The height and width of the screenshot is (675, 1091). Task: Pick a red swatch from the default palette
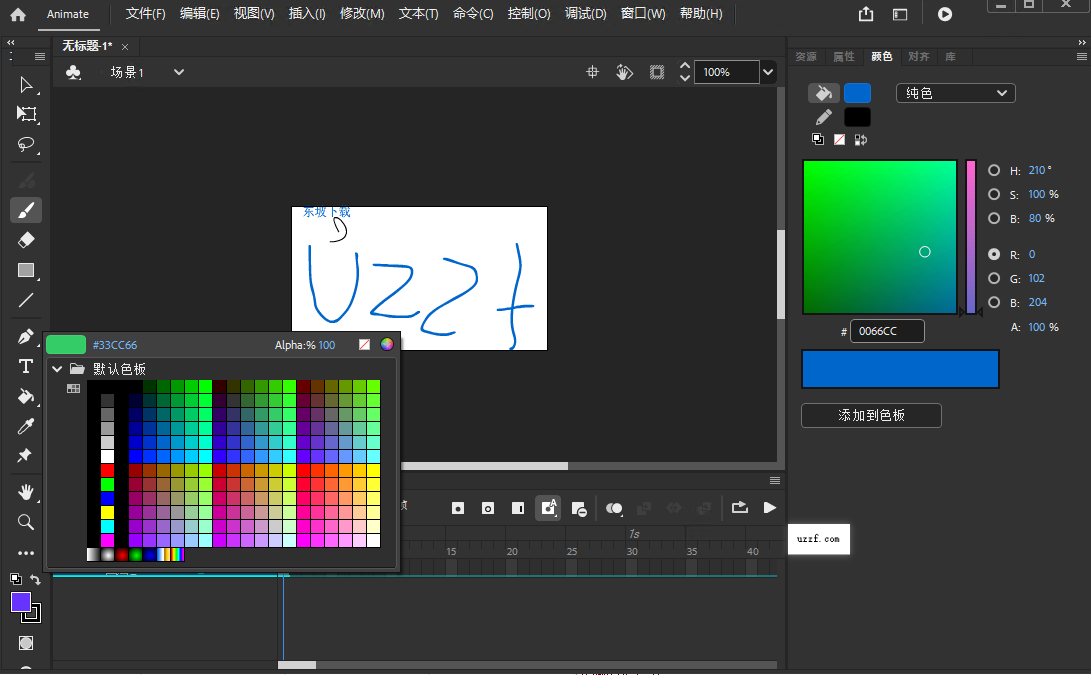click(107, 468)
